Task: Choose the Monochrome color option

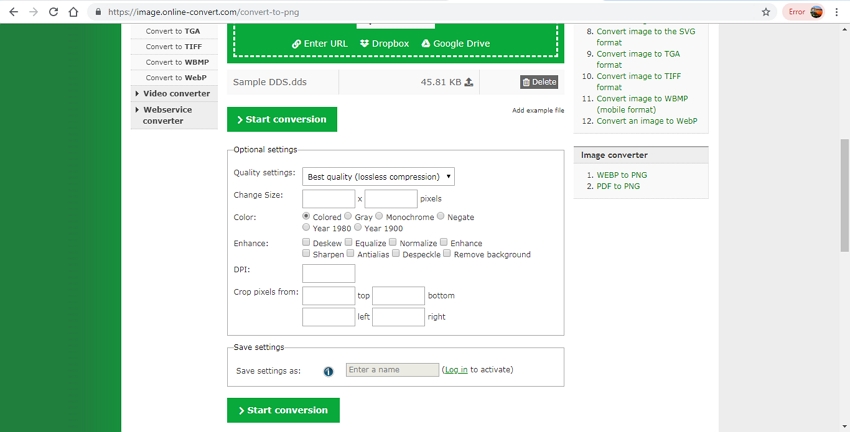Action: click(379, 216)
